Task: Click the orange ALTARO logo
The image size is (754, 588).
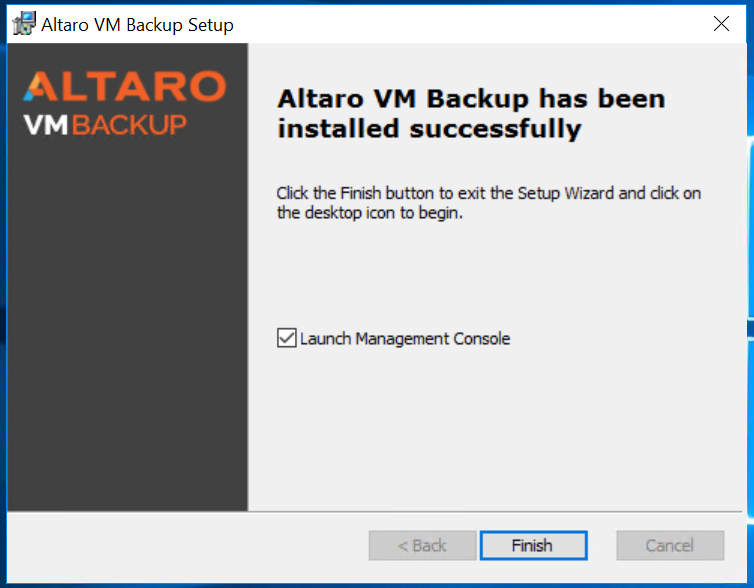Action: pos(125,87)
